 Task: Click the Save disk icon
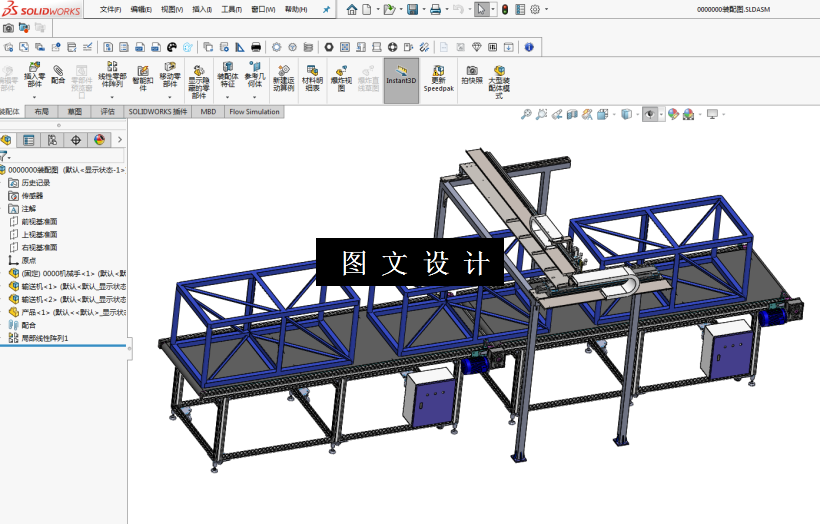413,9
